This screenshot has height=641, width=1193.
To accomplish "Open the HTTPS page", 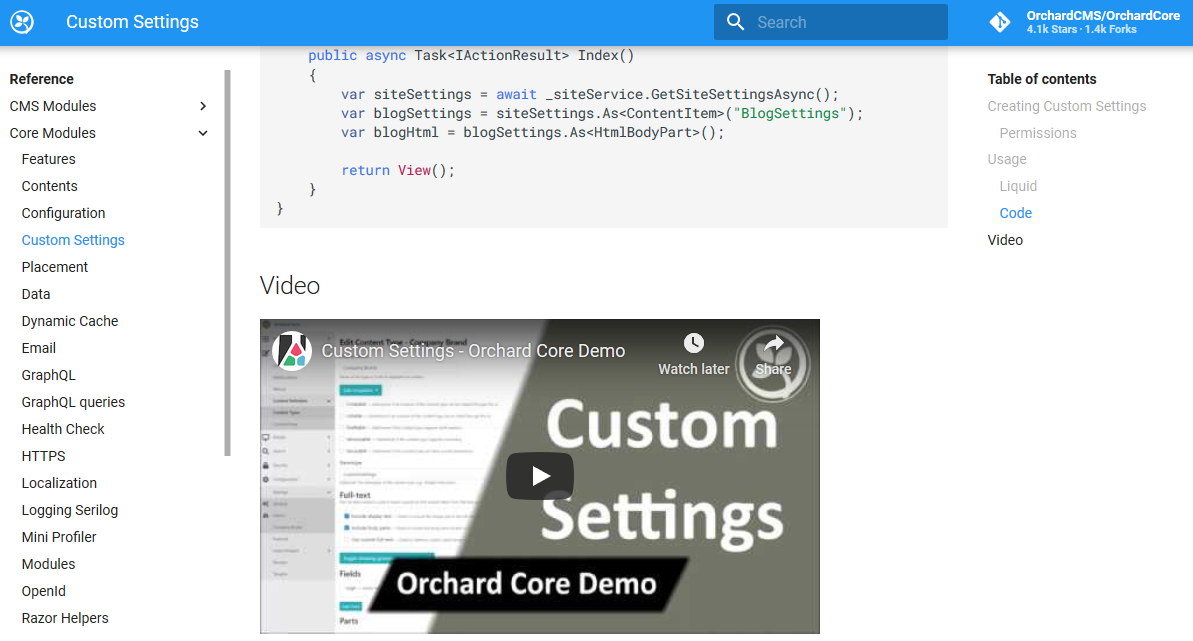I will [x=43, y=456].
